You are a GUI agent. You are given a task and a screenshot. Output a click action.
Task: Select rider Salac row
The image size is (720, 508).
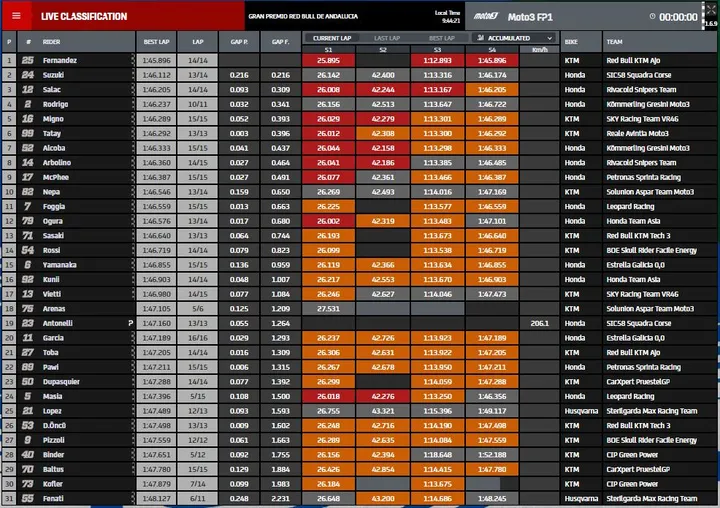pyautogui.click(x=360, y=90)
